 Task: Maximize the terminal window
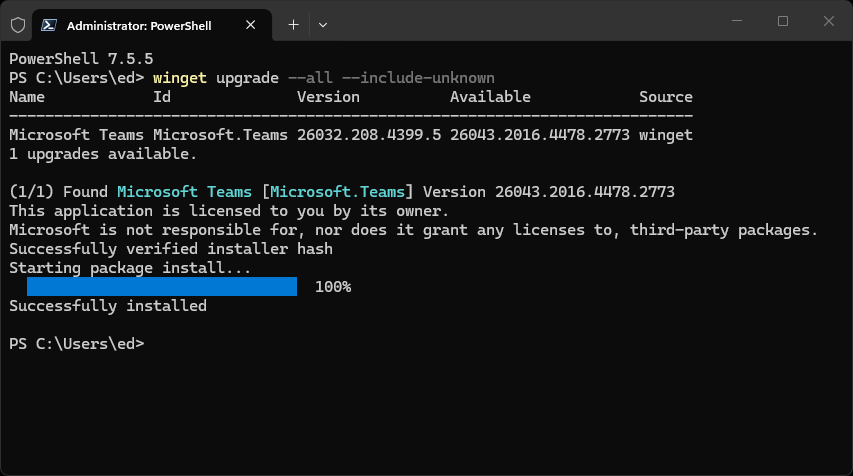click(x=783, y=21)
